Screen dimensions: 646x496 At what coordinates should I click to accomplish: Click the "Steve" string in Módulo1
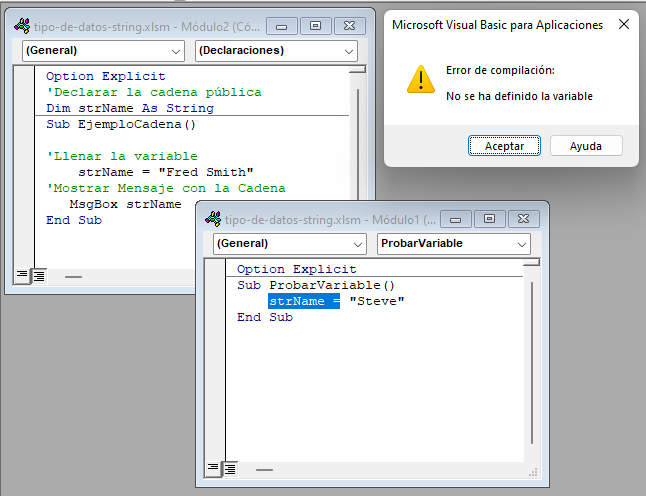[x=377, y=301]
